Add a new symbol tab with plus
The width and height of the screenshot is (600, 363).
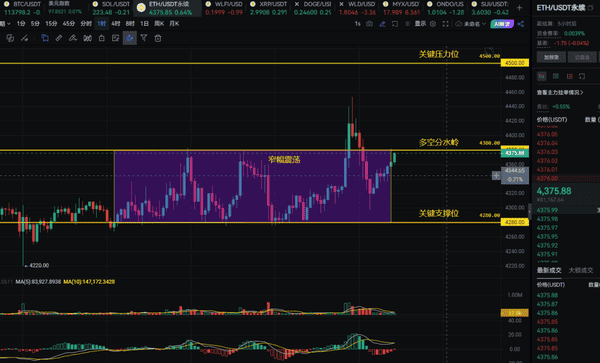(x=519, y=8)
